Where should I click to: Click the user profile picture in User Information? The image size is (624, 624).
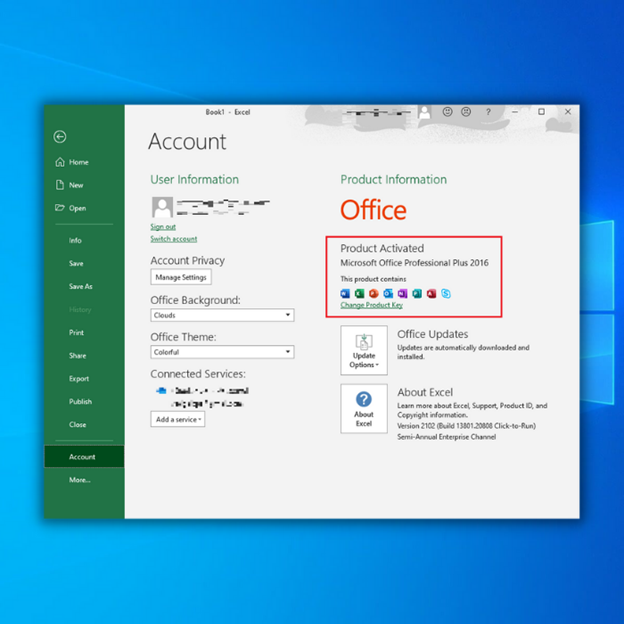click(x=162, y=207)
